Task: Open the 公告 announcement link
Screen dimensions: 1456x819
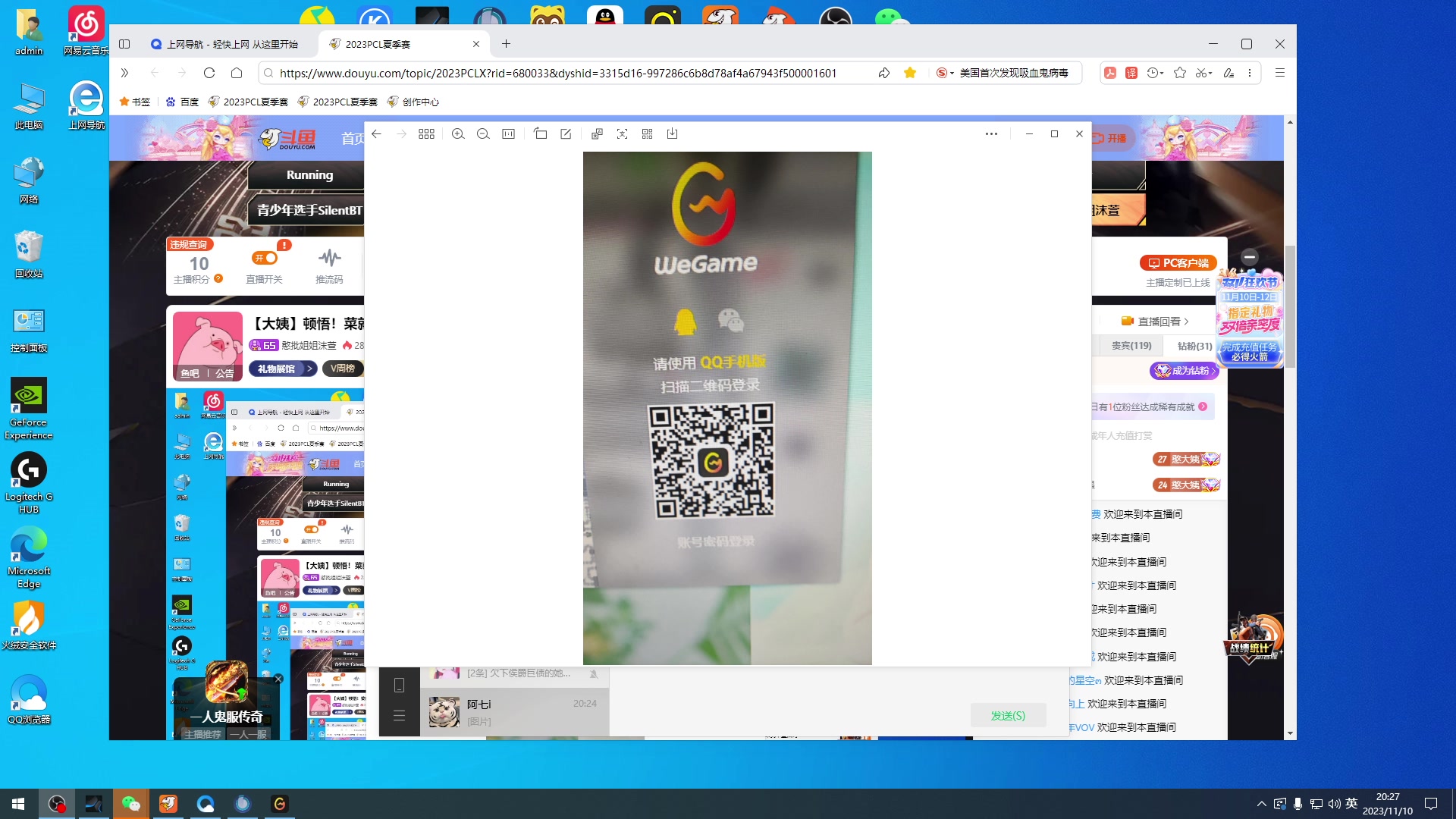Action: (224, 373)
